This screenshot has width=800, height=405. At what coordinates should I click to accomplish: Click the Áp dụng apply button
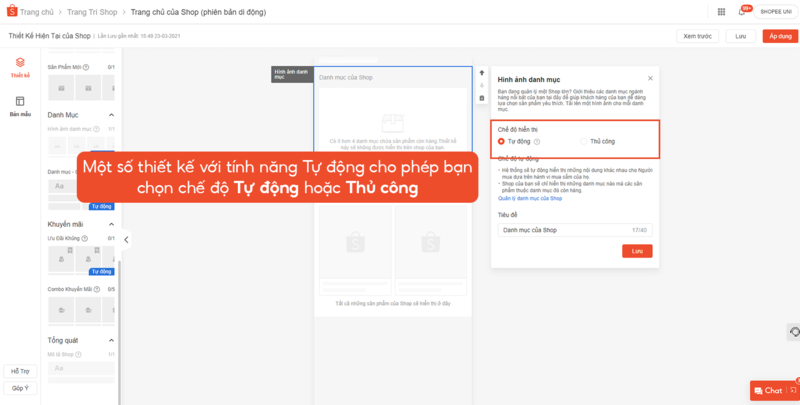click(779, 36)
